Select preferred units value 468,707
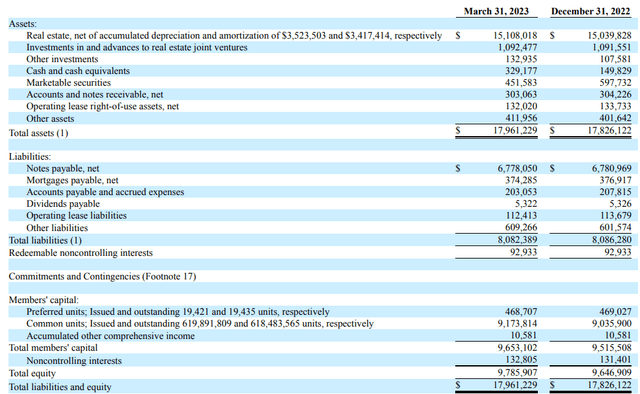Image resolution: width=640 pixels, height=394 pixels. pyautogui.click(x=521, y=312)
